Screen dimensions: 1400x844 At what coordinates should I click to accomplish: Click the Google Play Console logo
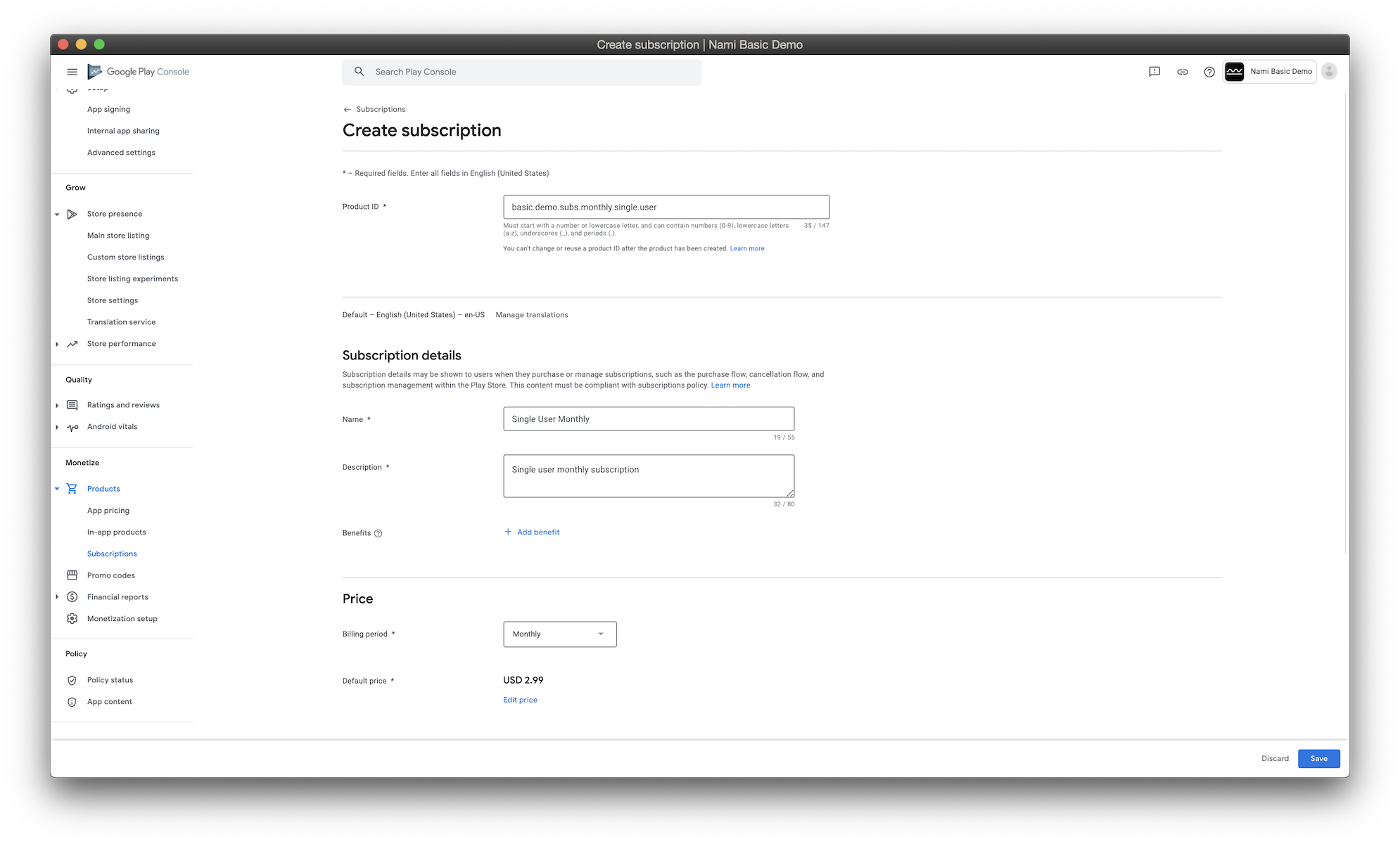pyautogui.click(x=138, y=72)
